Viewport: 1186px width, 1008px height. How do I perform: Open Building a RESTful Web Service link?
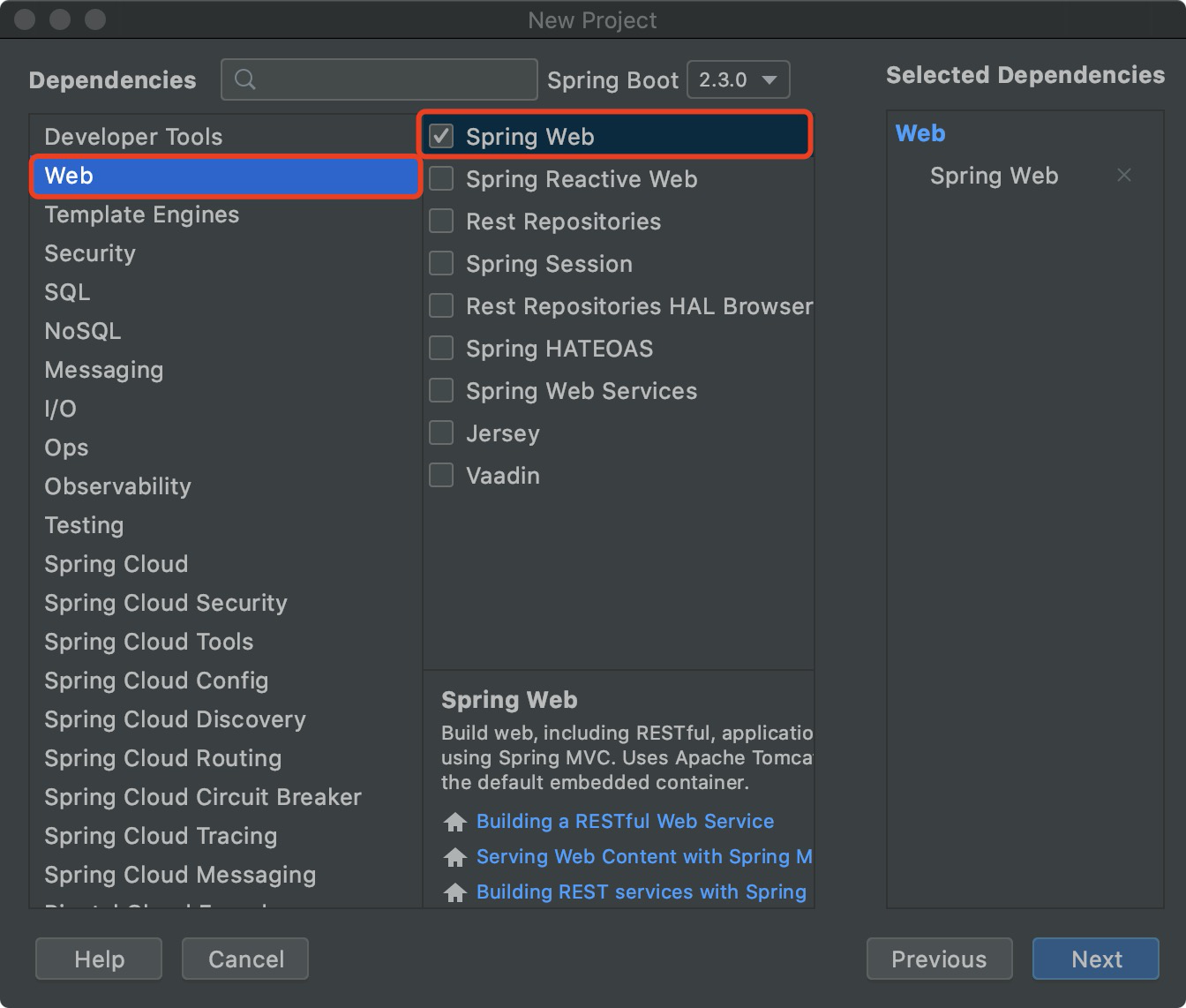pos(625,821)
